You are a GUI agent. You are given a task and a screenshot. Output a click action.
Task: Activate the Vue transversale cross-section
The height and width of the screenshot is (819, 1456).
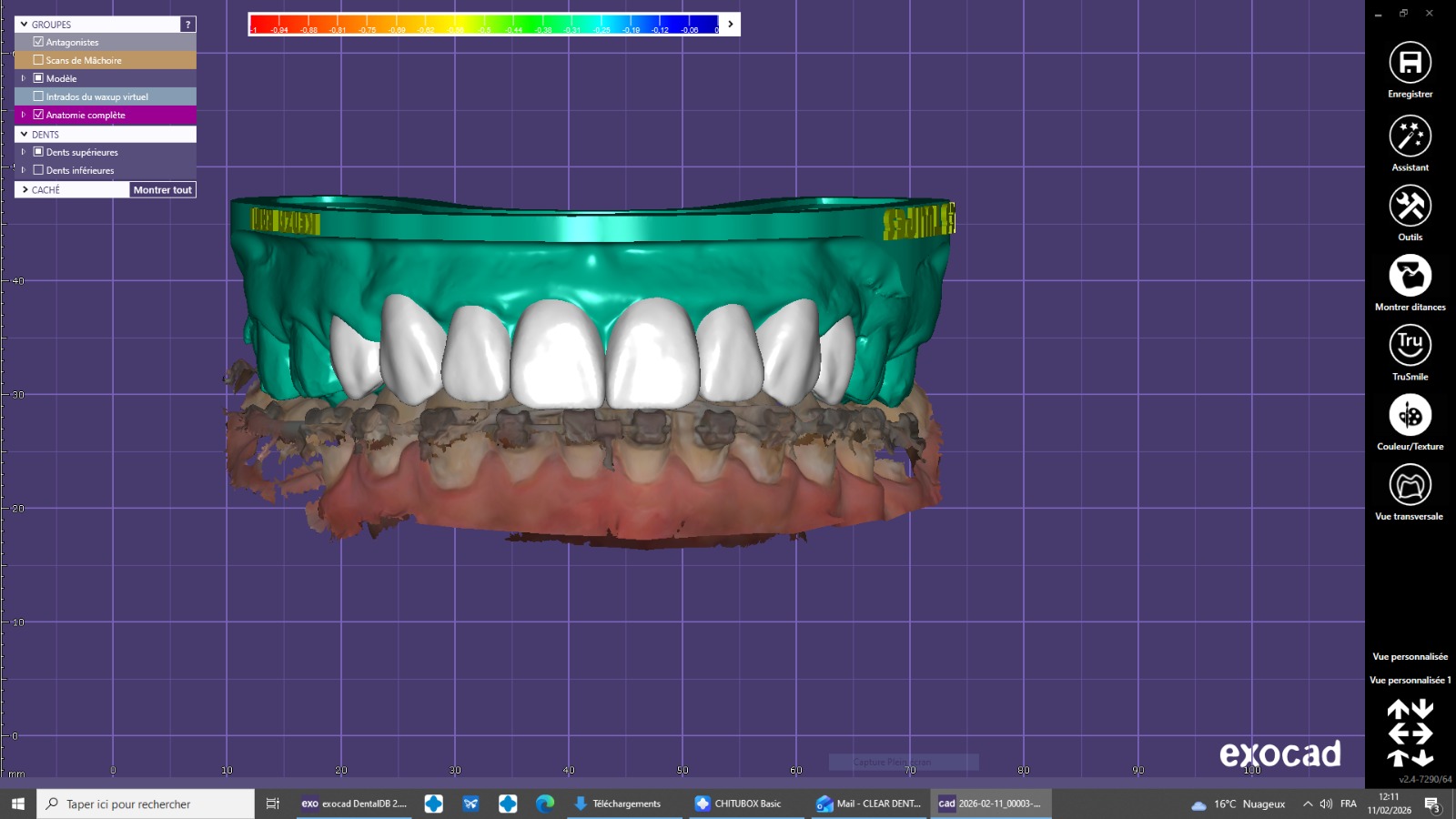1410,484
